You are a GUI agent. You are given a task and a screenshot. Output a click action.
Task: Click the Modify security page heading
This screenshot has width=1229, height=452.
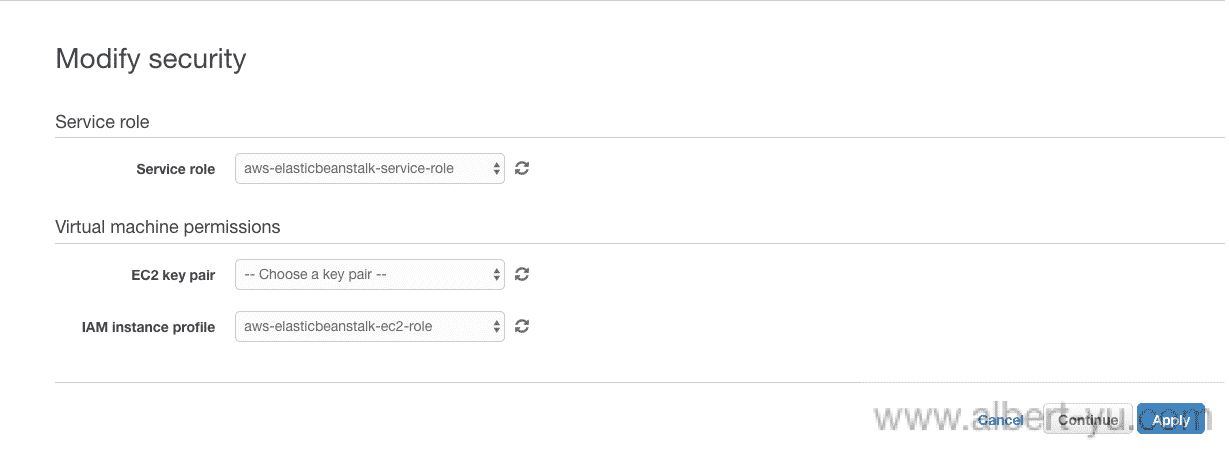(x=151, y=59)
